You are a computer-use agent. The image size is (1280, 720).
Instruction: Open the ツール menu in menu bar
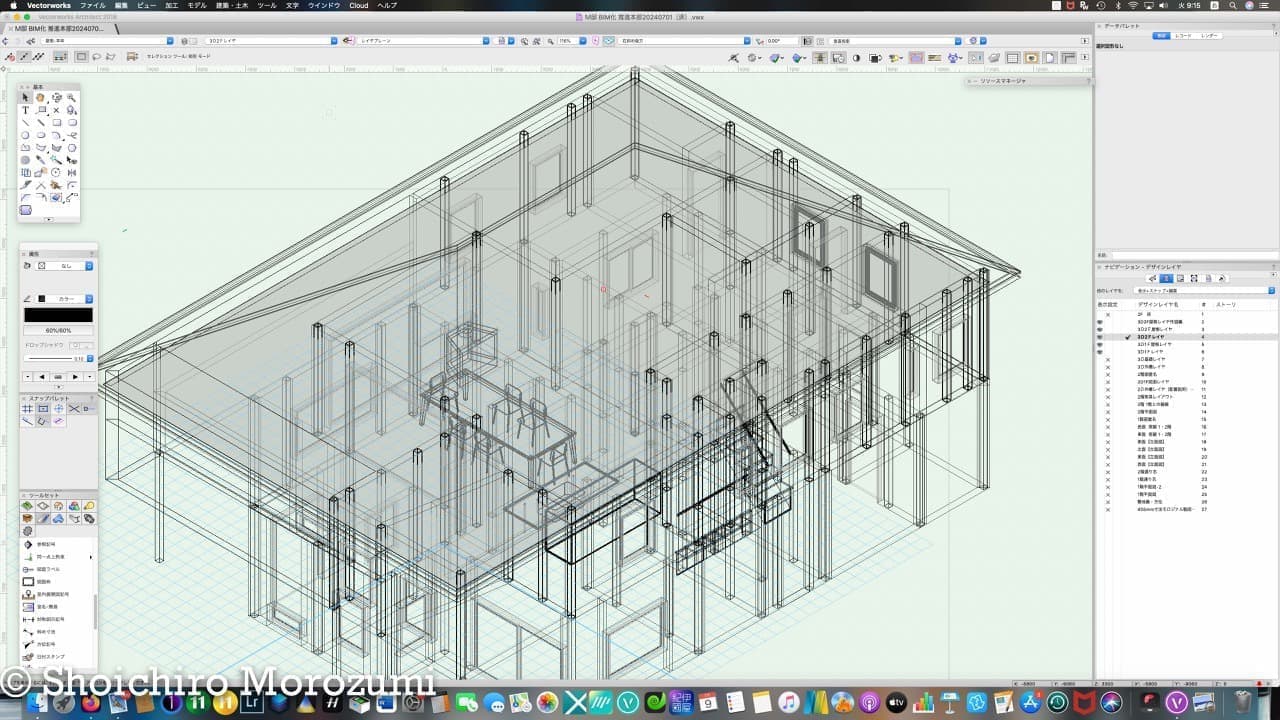[267, 5]
